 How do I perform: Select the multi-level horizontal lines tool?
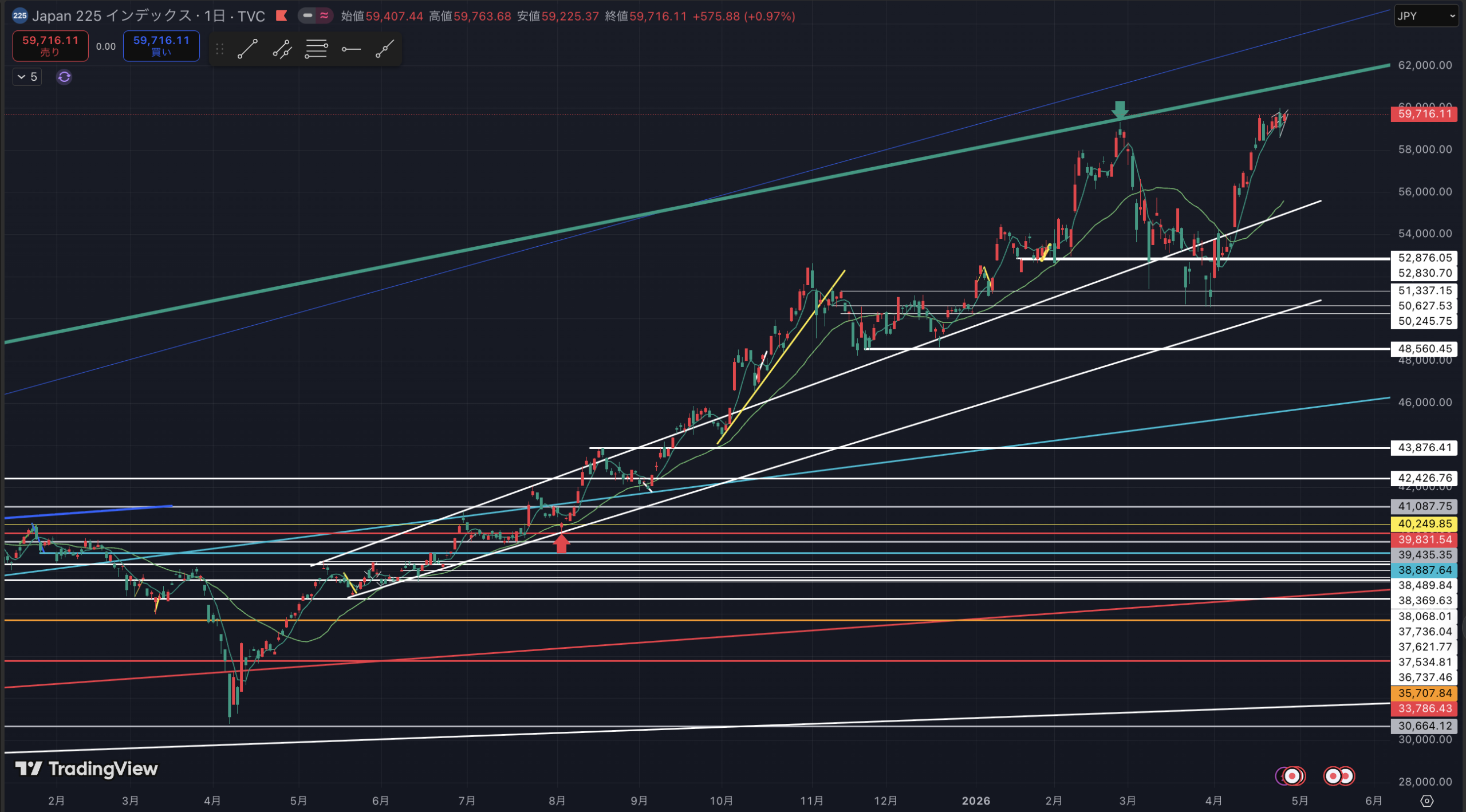click(x=316, y=49)
